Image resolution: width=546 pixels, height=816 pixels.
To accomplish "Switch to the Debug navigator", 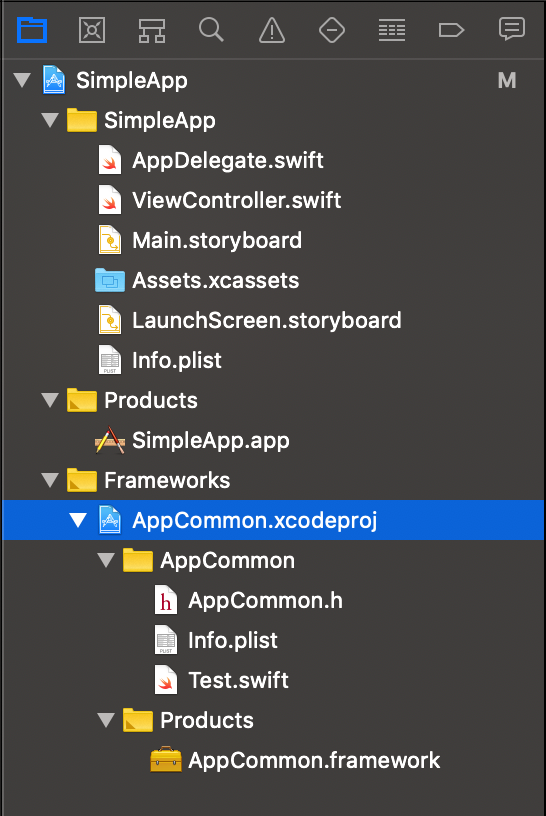I will click(x=391, y=30).
